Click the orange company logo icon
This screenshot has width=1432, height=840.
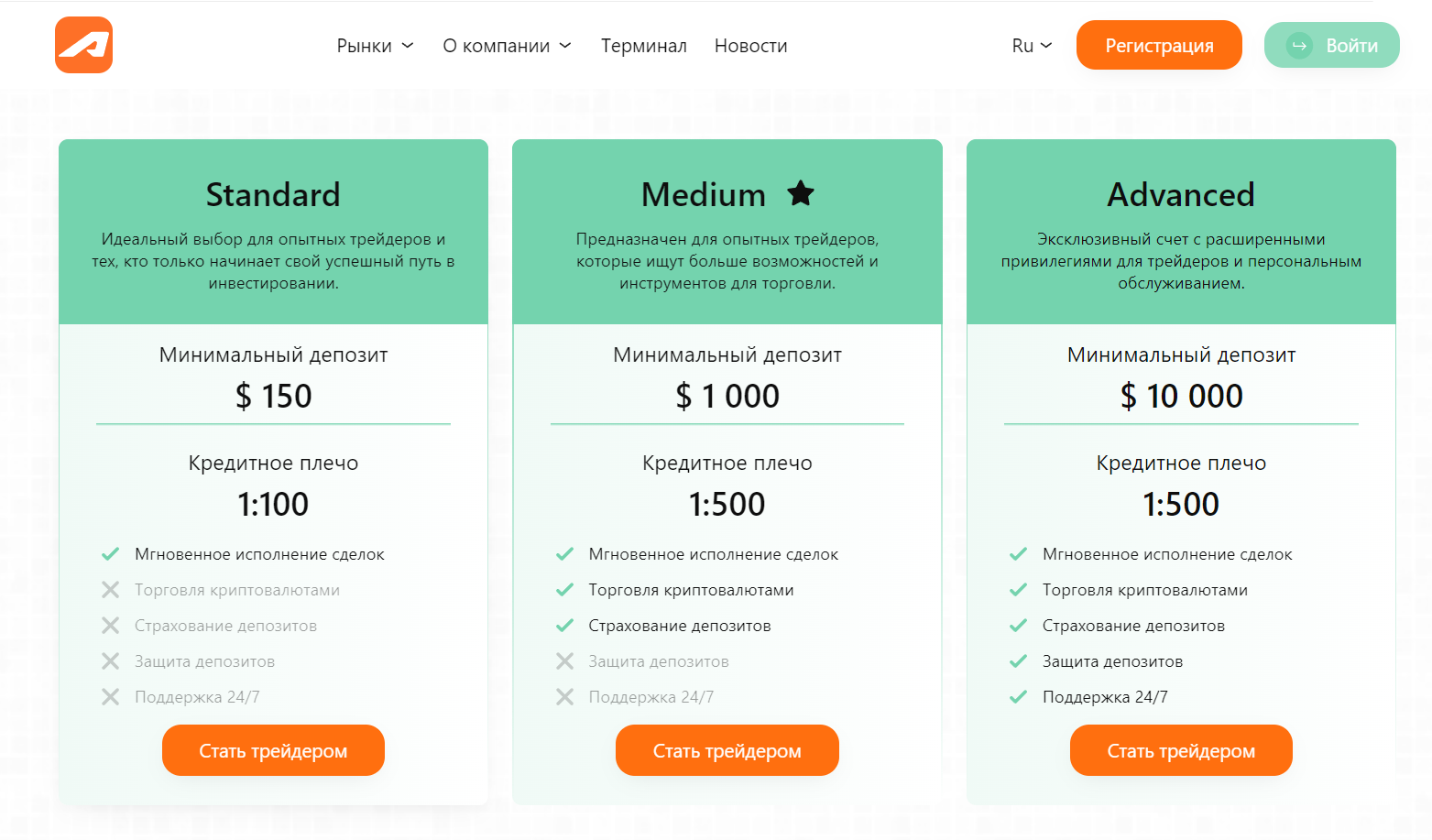(x=83, y=45)
